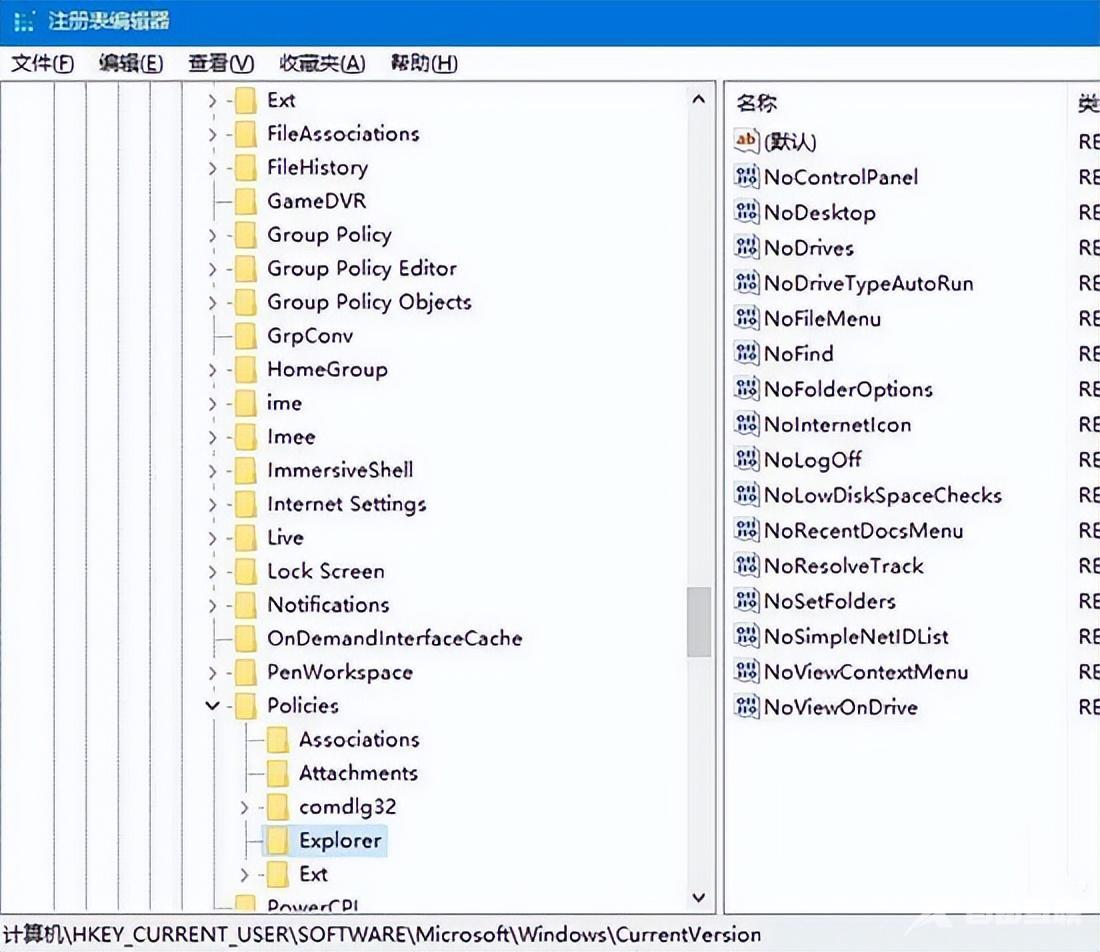Viewport: 1100px width, 952px height.
Task: Click the NoLogOff value icon
Action: click(x=746, y=459)
